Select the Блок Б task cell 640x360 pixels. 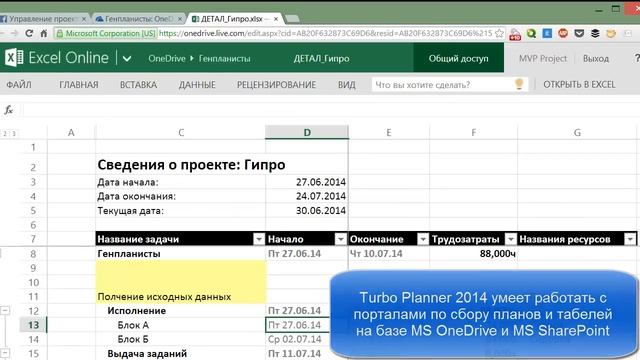(x=180, y=339)
